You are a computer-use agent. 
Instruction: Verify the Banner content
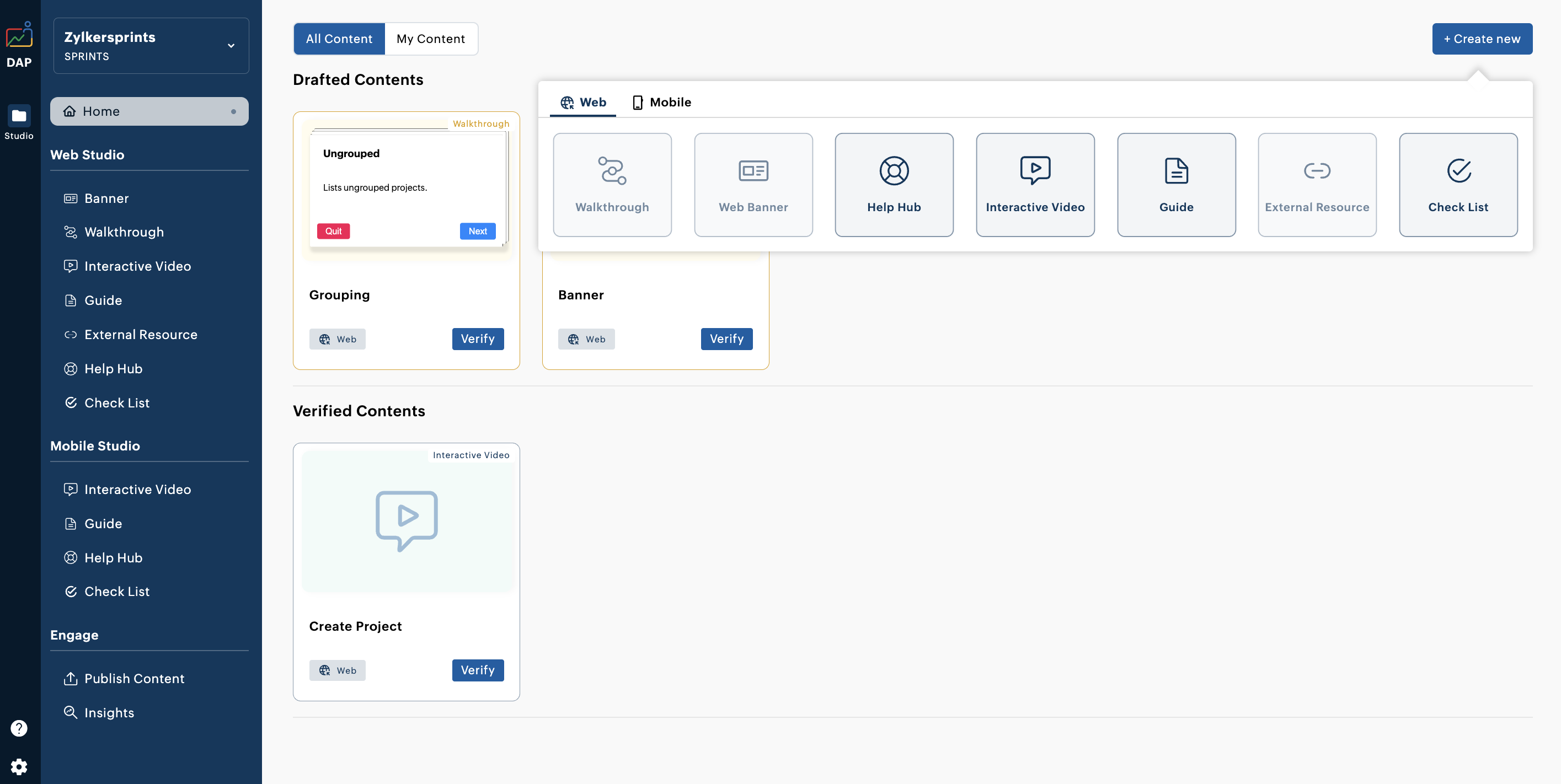click(726, 339)
